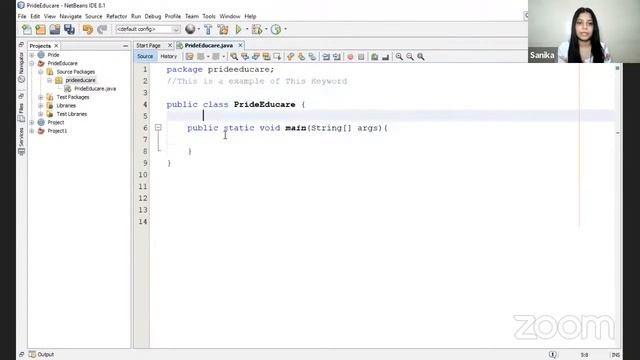Open the default config dropdown
This screenshot has height=360, width=640.
pyautogui.click(x=147, y=29)
